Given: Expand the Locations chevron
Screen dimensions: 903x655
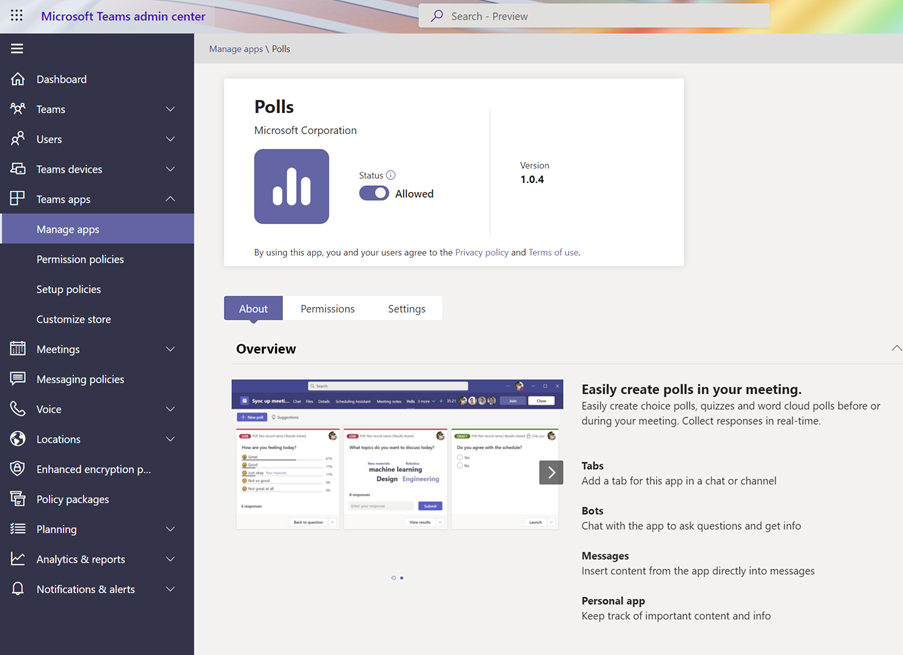Looking at the screenshot, I should [x=170, y=439].
